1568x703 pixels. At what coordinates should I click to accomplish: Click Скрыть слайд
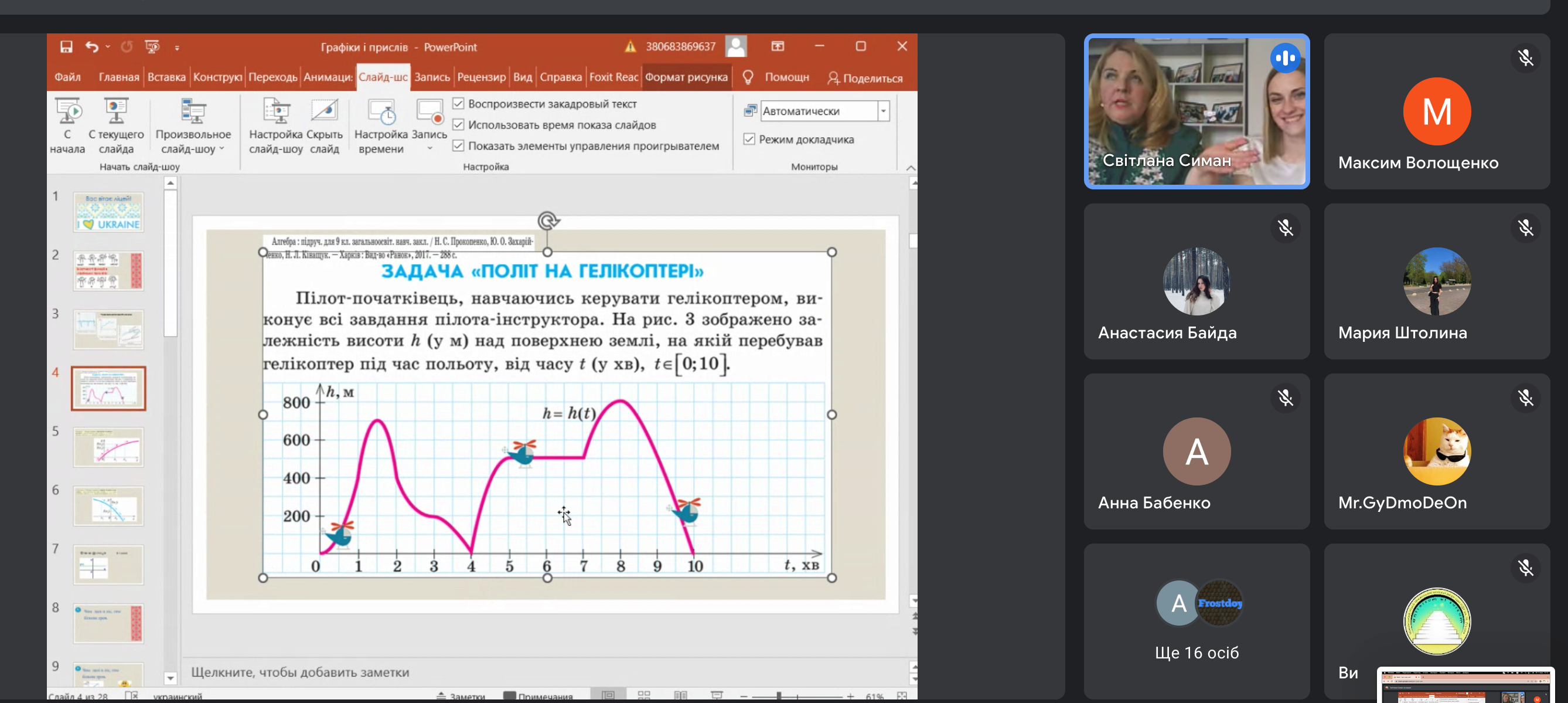click(325, 126)
